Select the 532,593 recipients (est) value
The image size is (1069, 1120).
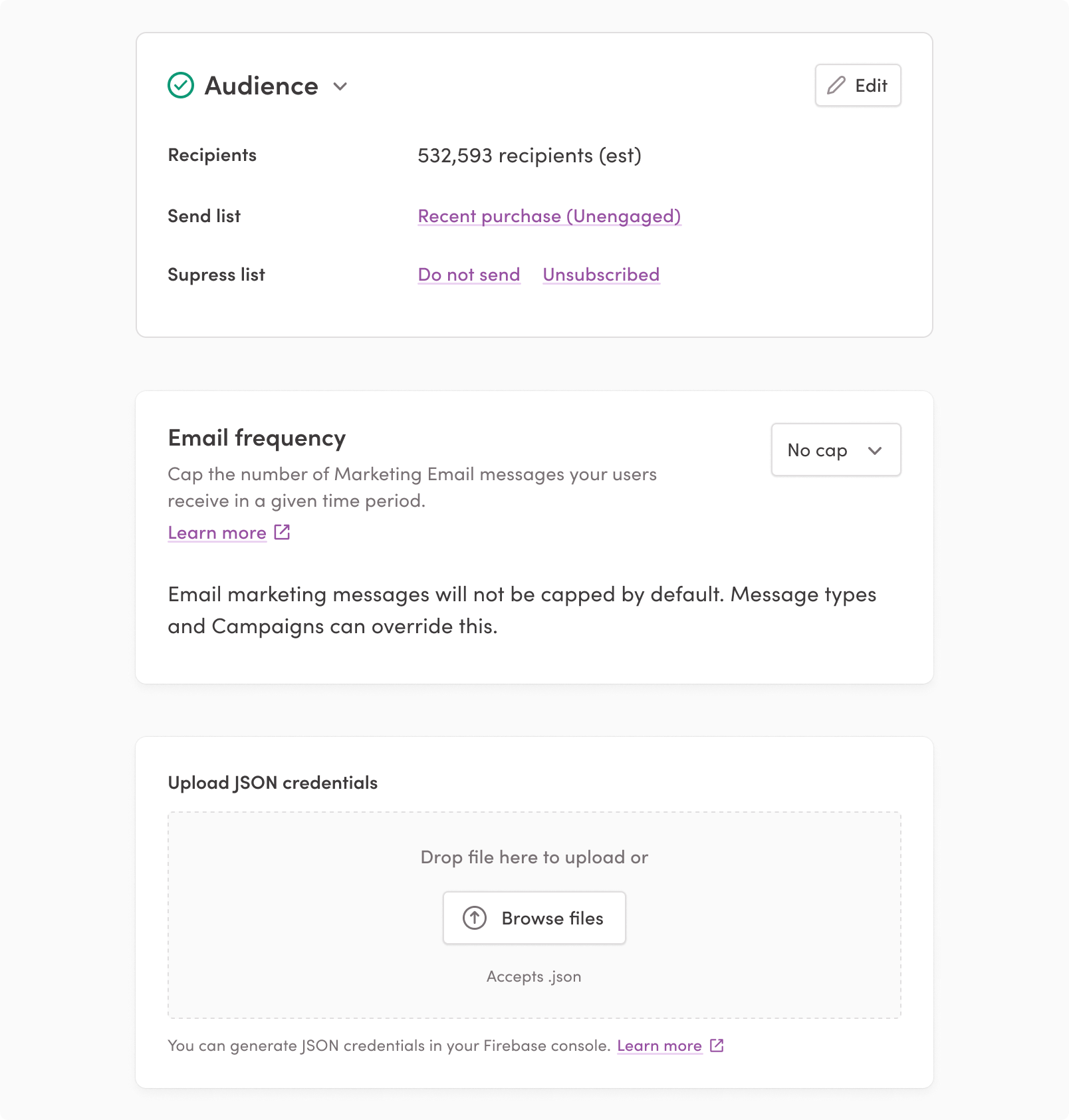[529, 156]
